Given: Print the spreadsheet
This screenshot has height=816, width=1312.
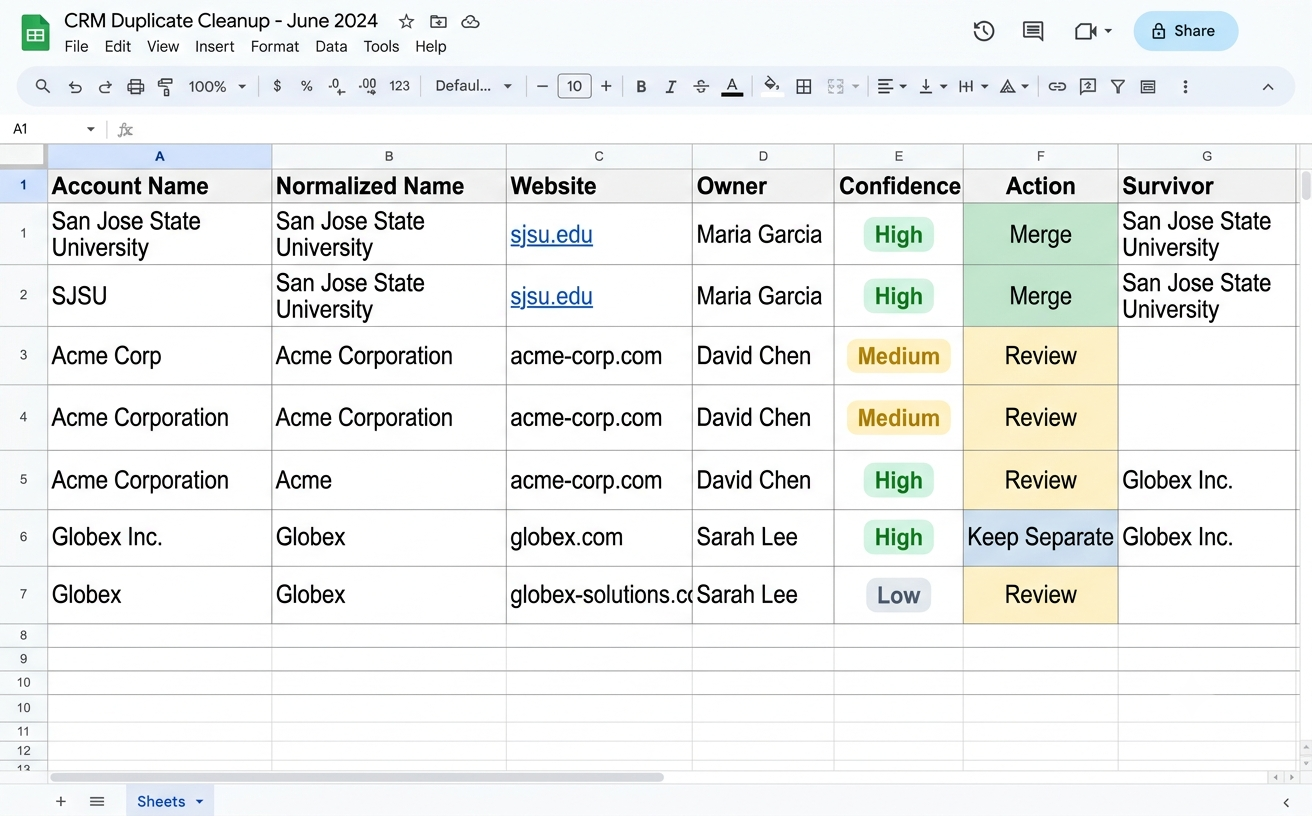Looking at the screenshot, I should tap(136, 87).
